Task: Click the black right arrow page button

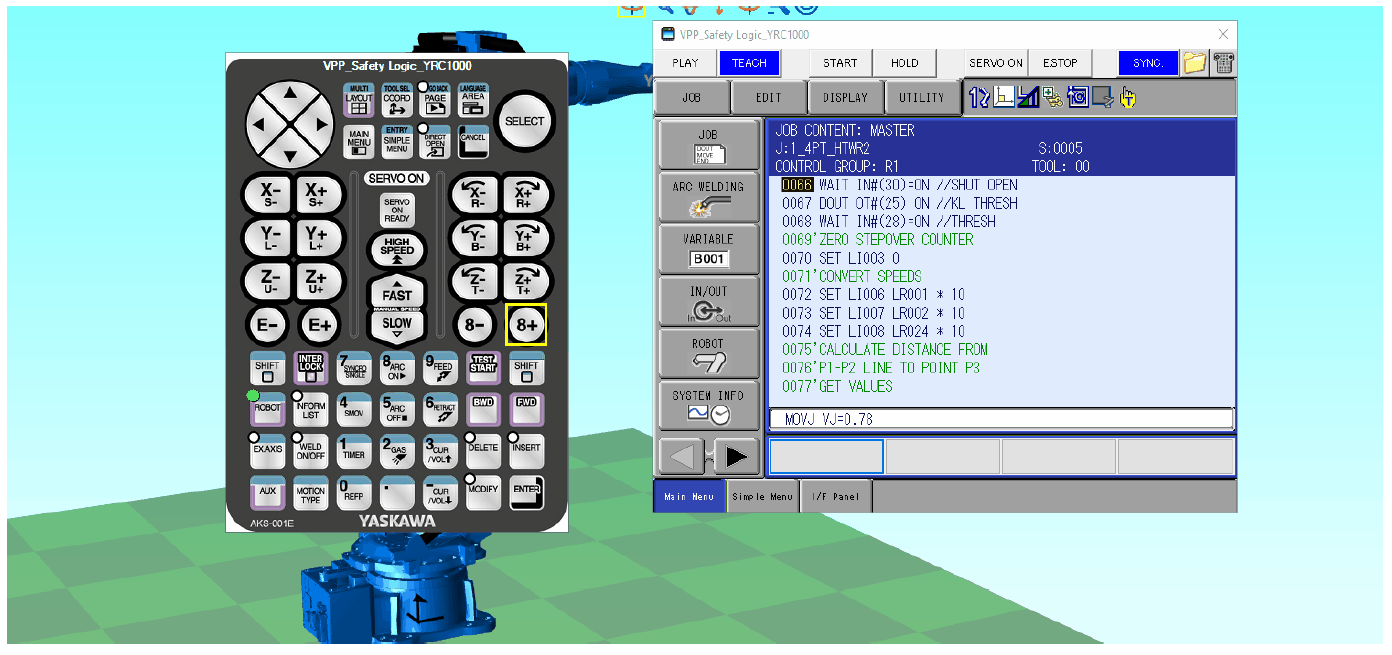Action: coord(735,457)
